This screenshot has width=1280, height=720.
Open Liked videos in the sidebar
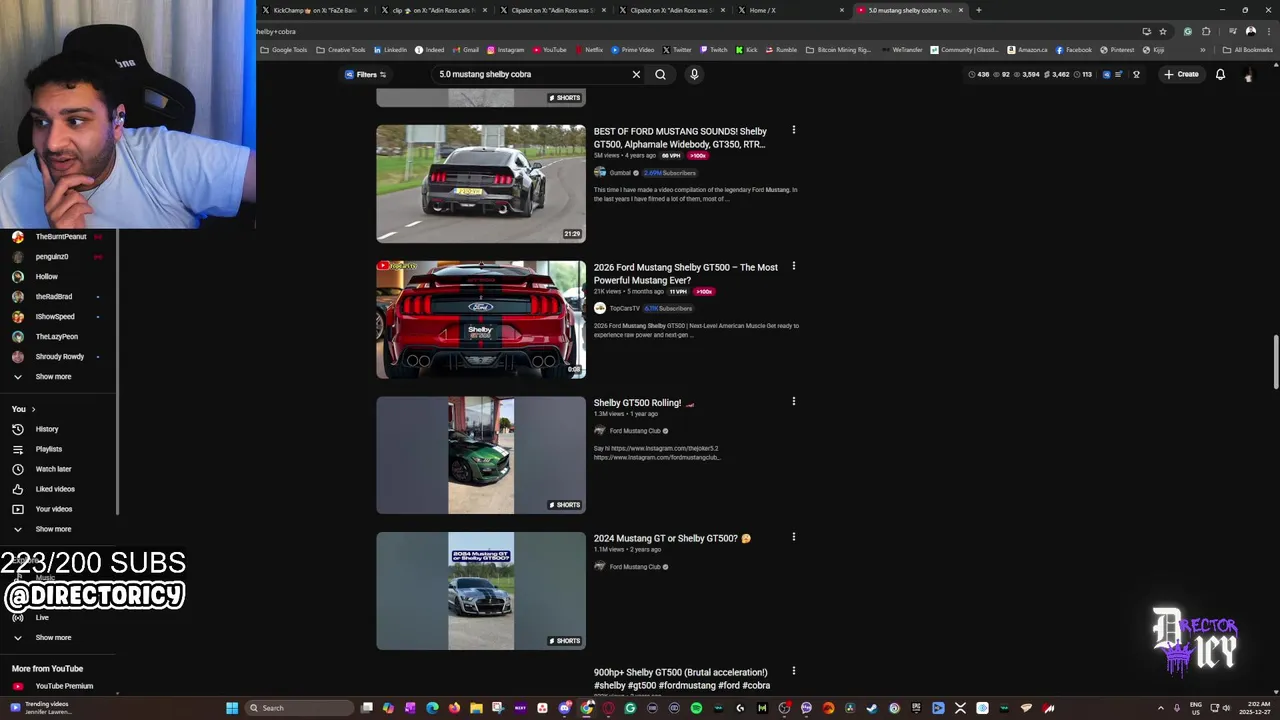coord(55,489)
